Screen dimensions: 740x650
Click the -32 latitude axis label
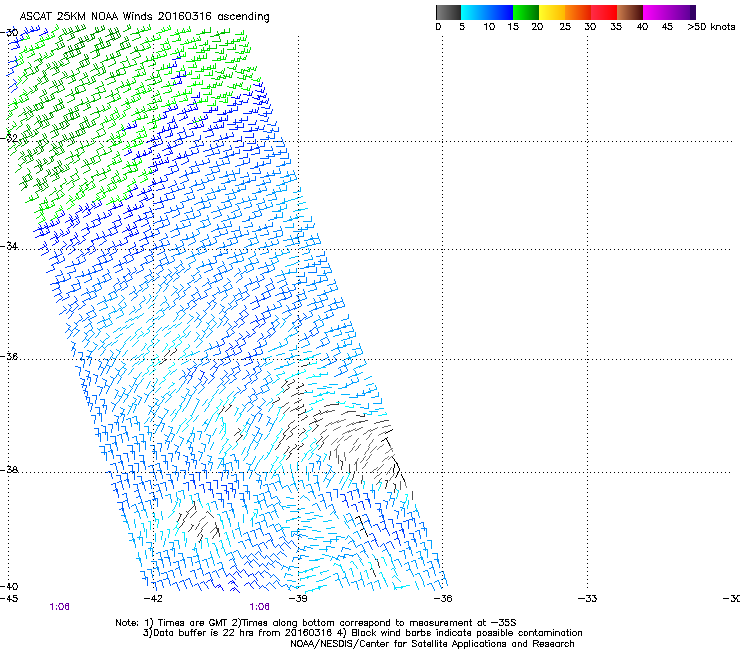click(9, 138)
